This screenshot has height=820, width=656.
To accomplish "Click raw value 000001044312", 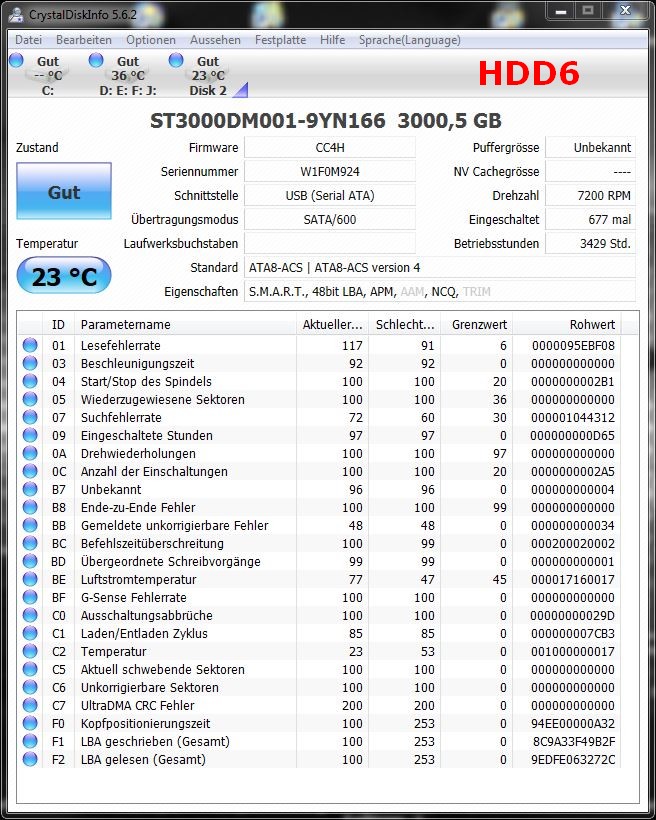I will (x=573, y=418).
